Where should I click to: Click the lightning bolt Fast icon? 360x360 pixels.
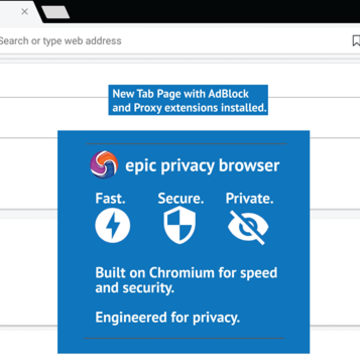[x=112, y=225]
